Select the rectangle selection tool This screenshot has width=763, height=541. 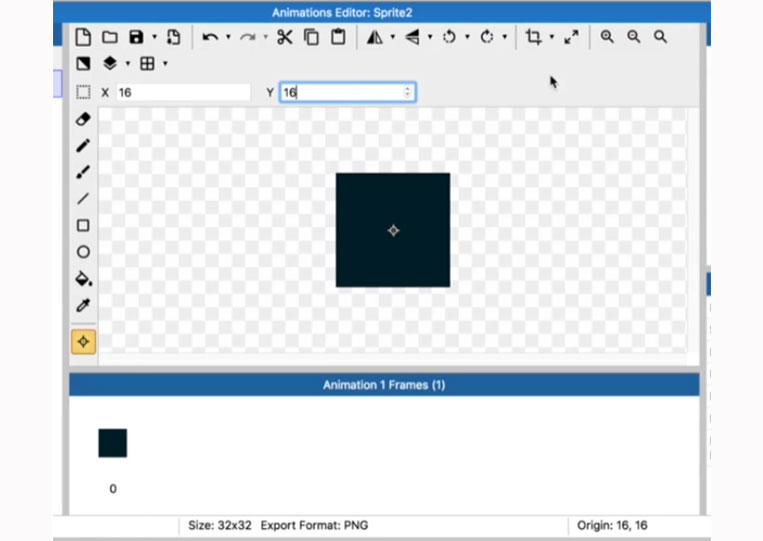pyautogui.click(x=83, y=92)
